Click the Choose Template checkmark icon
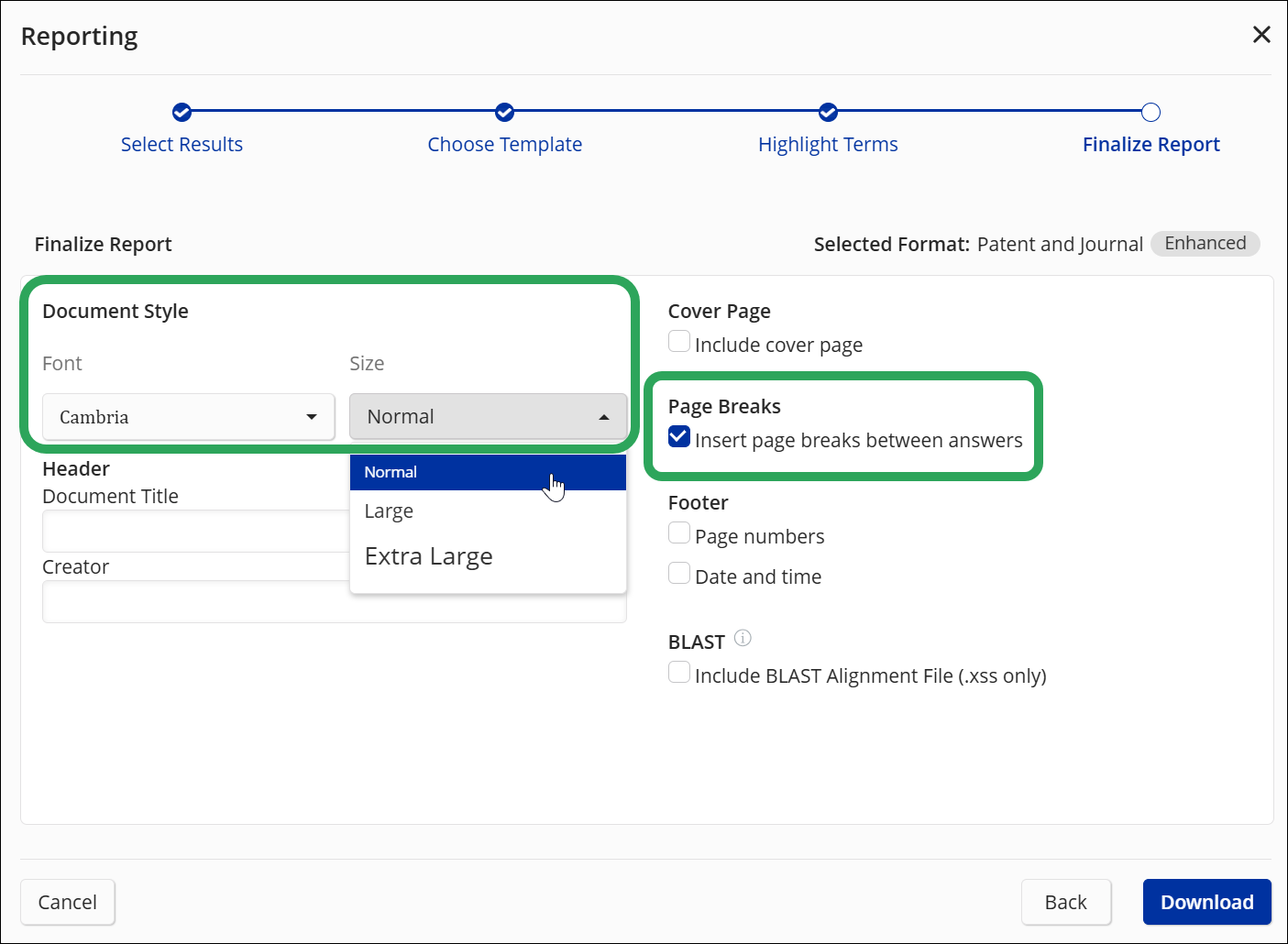 coord(505,112)
